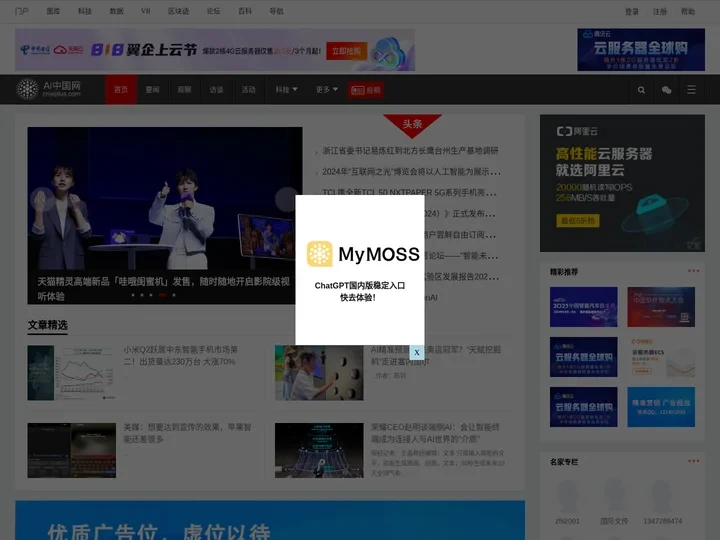Select the 首页 tab in main nav
The height and width of the screenshot is (540, 720).
[x=121, y=90]
